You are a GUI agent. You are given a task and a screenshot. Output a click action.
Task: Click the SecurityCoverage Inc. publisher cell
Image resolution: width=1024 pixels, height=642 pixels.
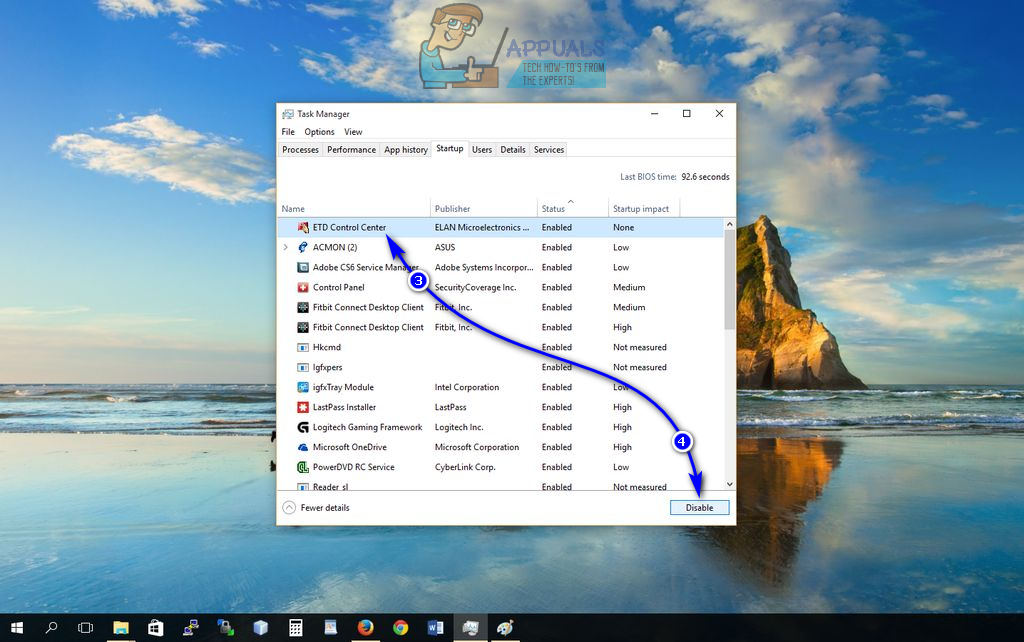(x=475, y=287)
